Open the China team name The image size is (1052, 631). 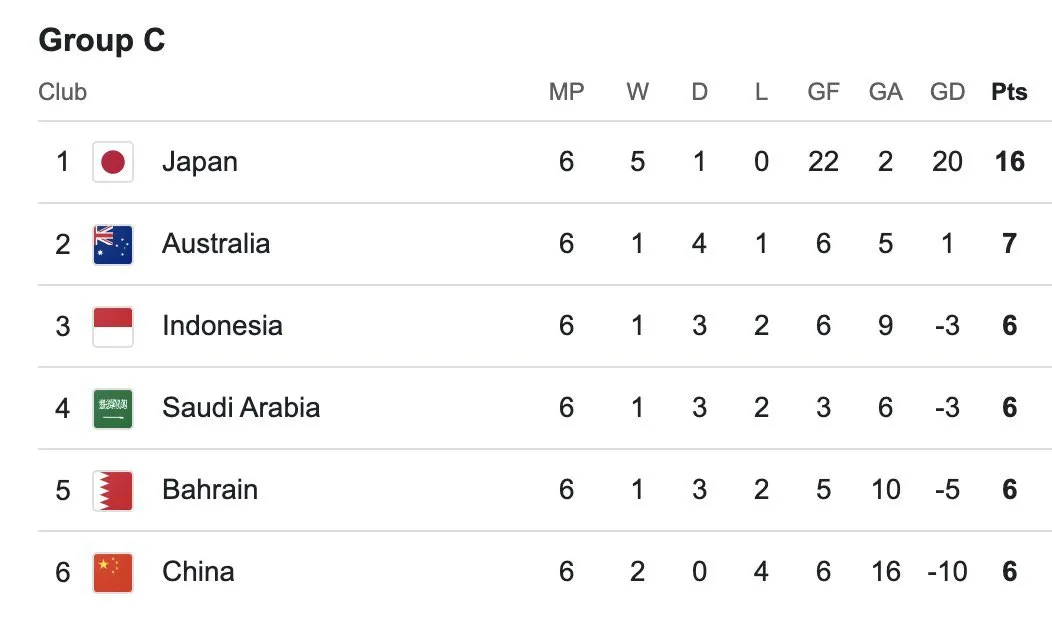click(198, 572)
